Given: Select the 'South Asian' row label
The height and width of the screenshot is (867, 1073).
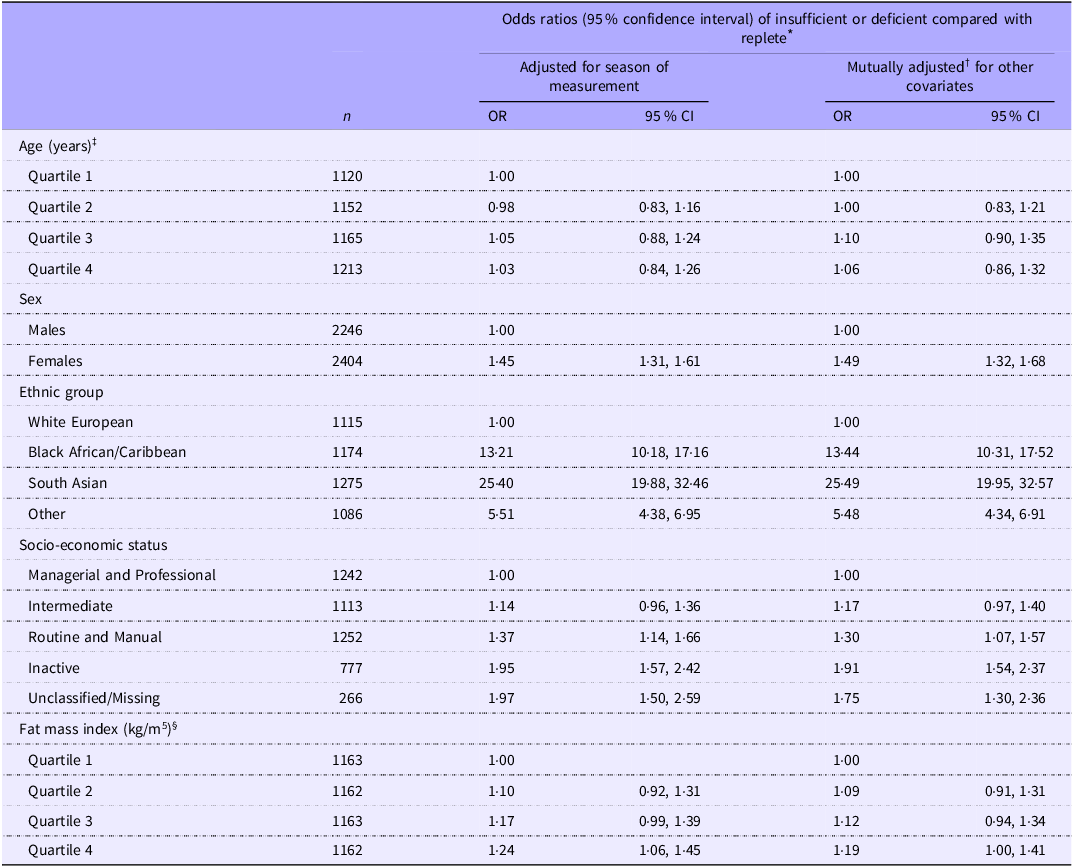Looking at the screenshot, I should [67, 484].
